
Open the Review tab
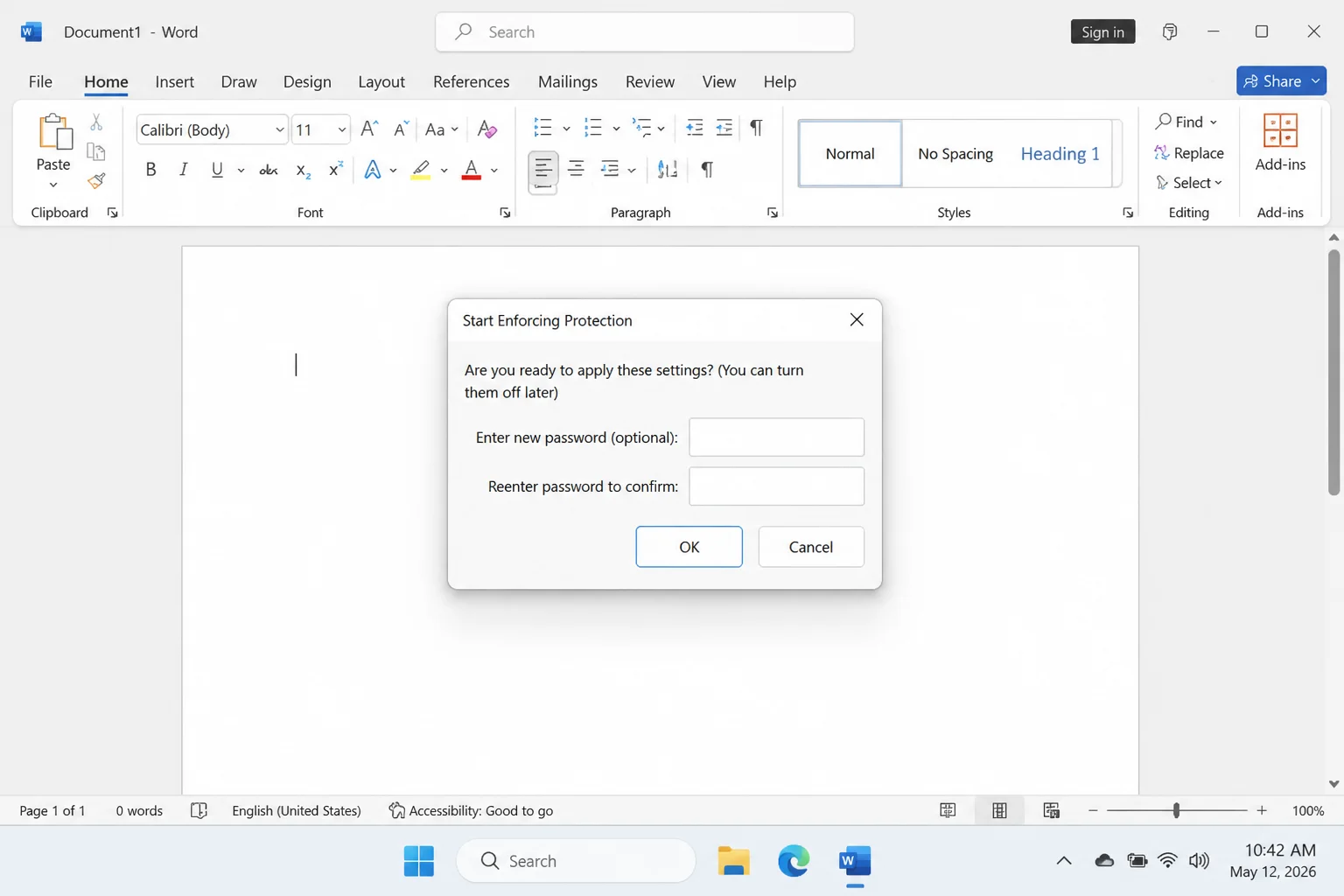coord(649,81)
